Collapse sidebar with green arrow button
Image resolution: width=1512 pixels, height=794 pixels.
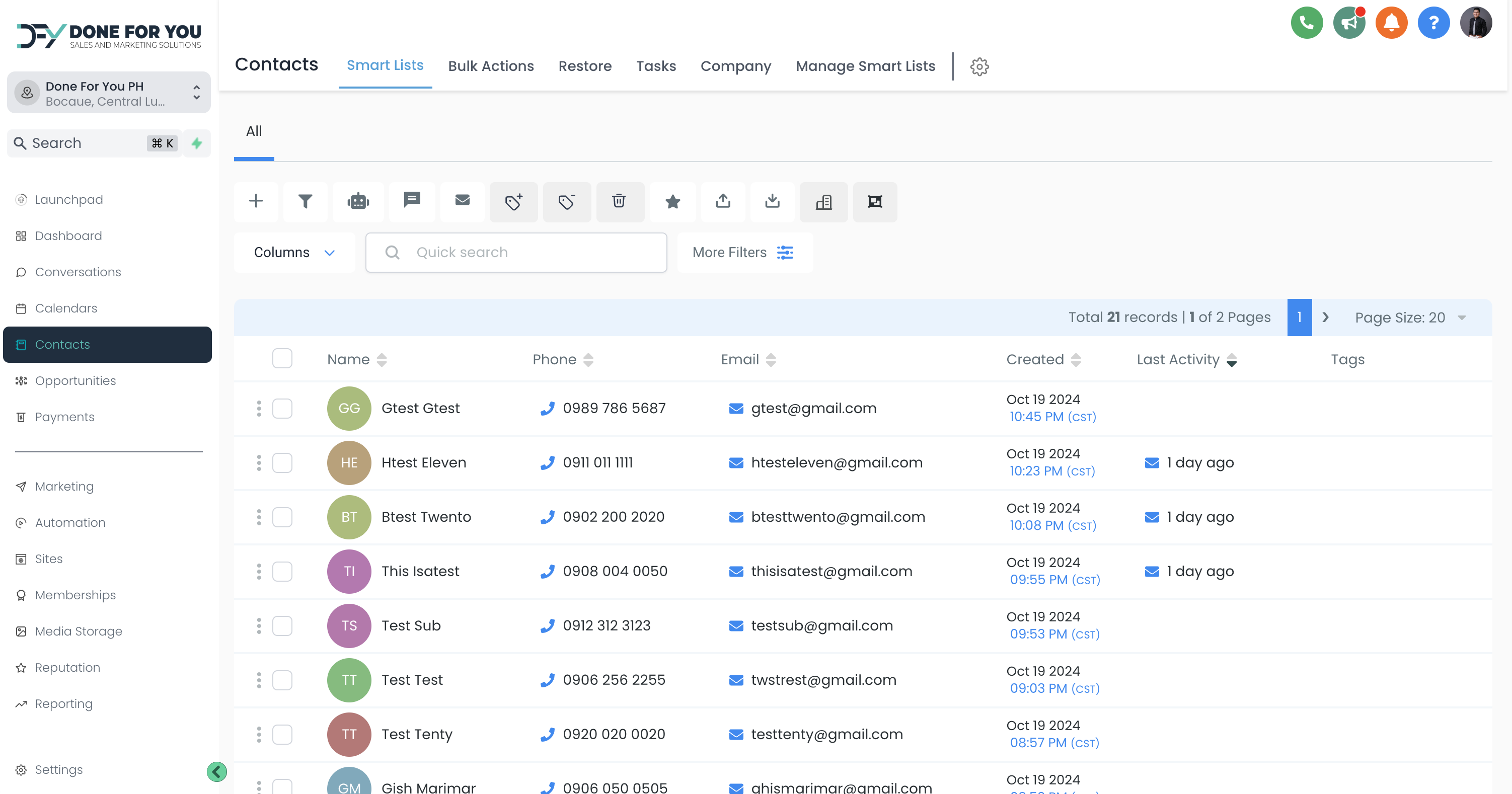tap(216, 771)
